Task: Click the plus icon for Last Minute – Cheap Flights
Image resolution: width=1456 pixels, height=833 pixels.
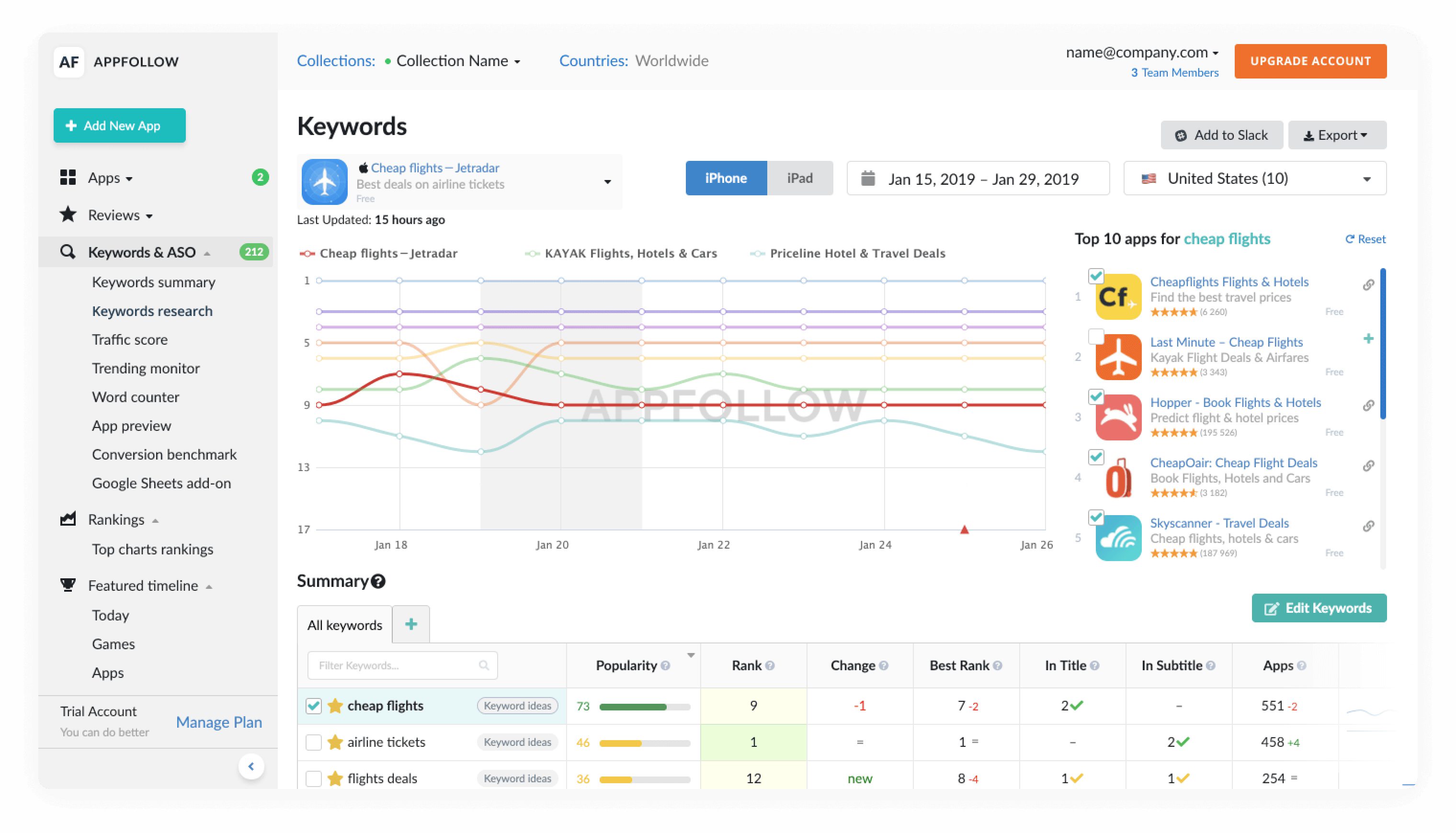Action: tap(1368, 338)
